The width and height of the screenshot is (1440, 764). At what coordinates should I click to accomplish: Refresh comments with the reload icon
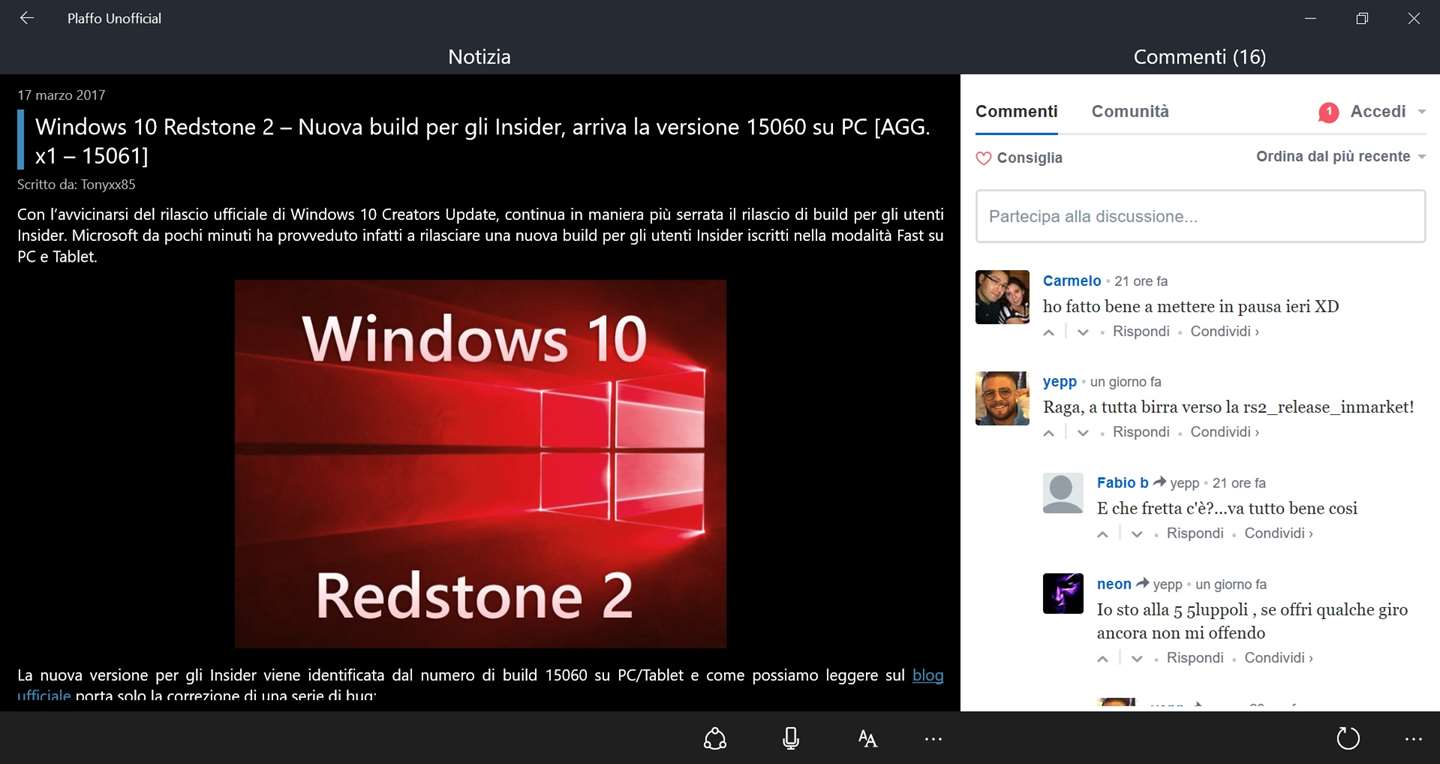click(1349, 738)
